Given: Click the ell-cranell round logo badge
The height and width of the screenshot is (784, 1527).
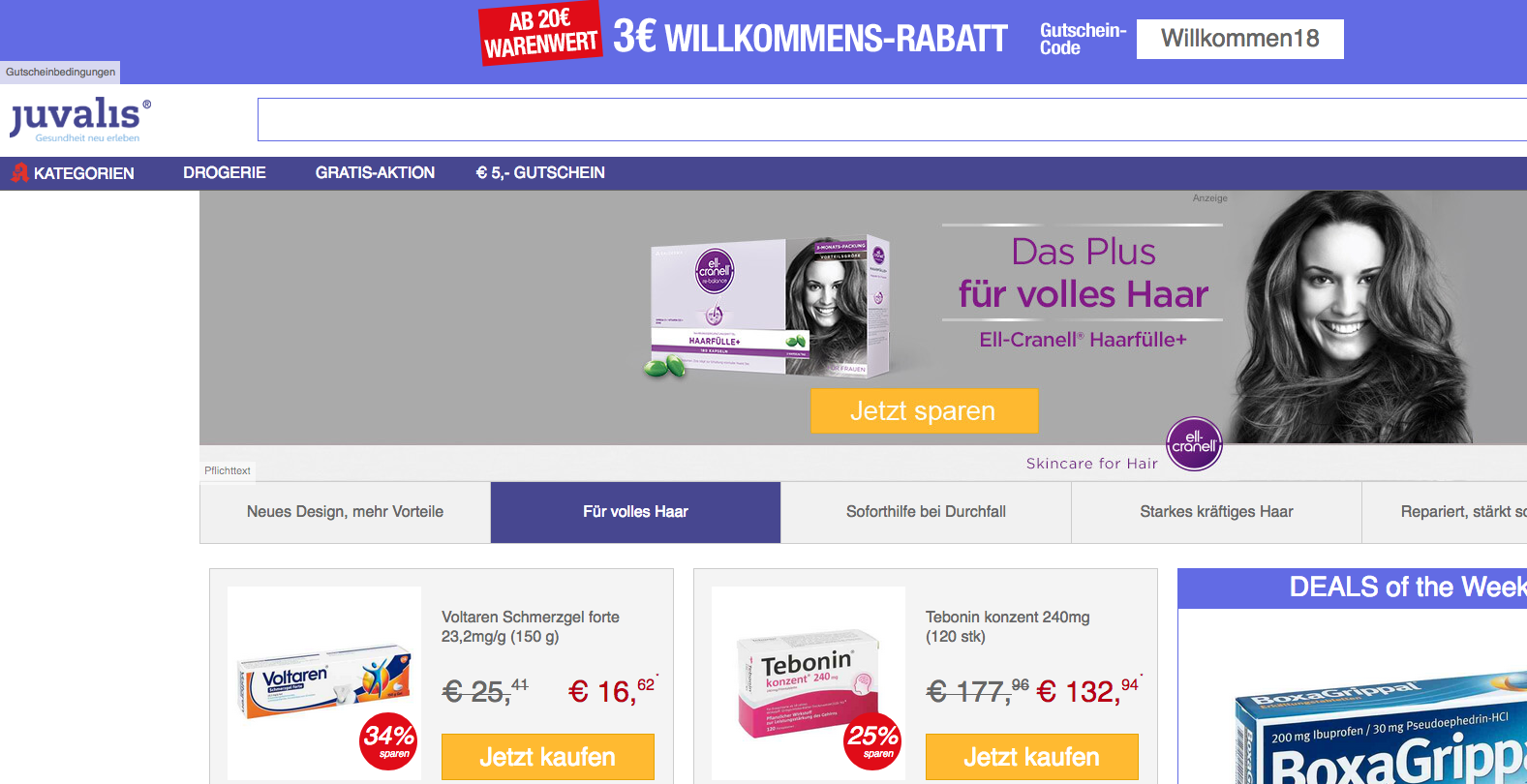Looking at the screenshot, I should (x=1194, y=443).
